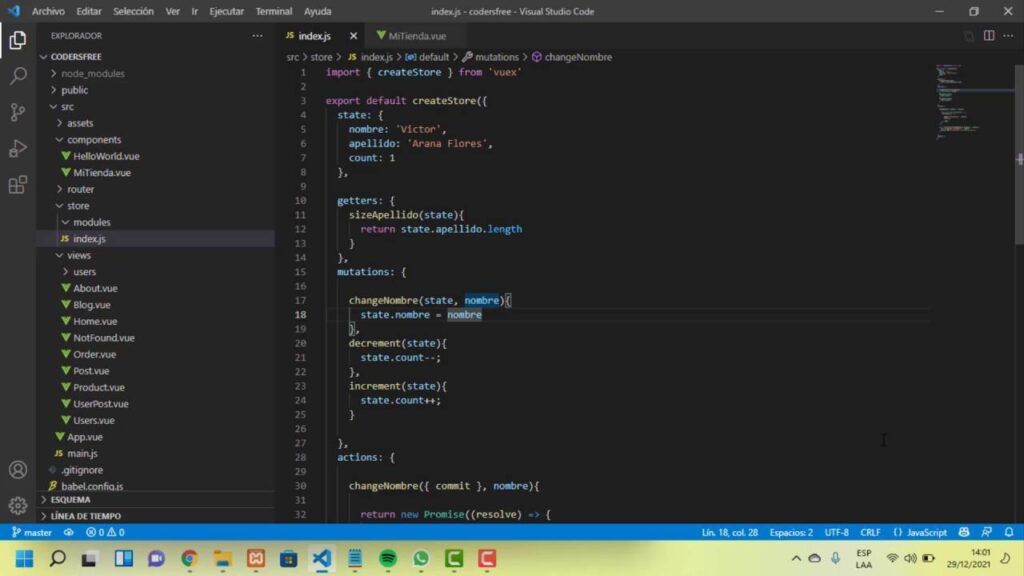Open the Source Control view
This screenshot has height=576, width=1024.
[x=18, y=112]
